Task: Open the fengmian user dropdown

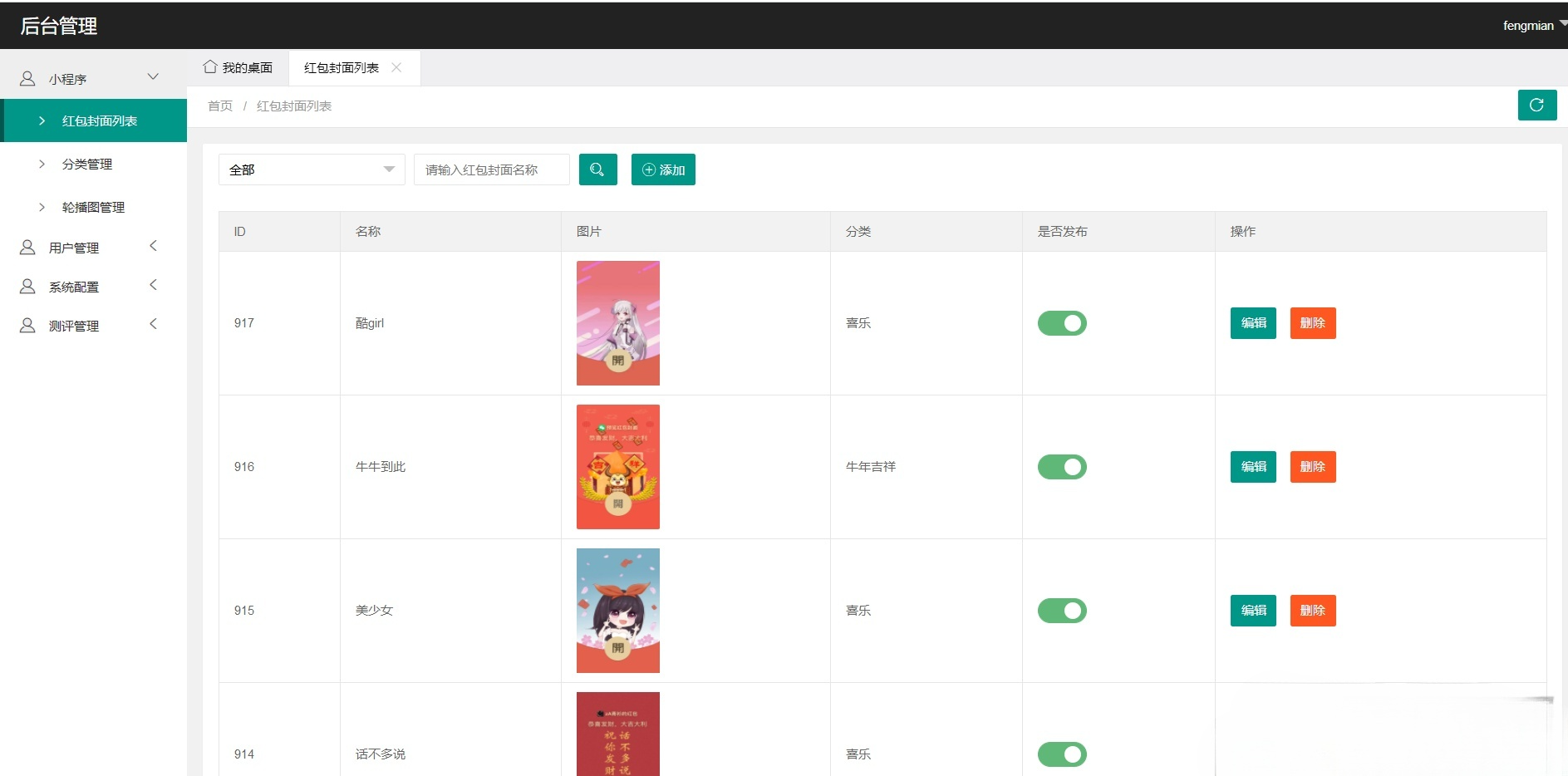Action: 1531,26
